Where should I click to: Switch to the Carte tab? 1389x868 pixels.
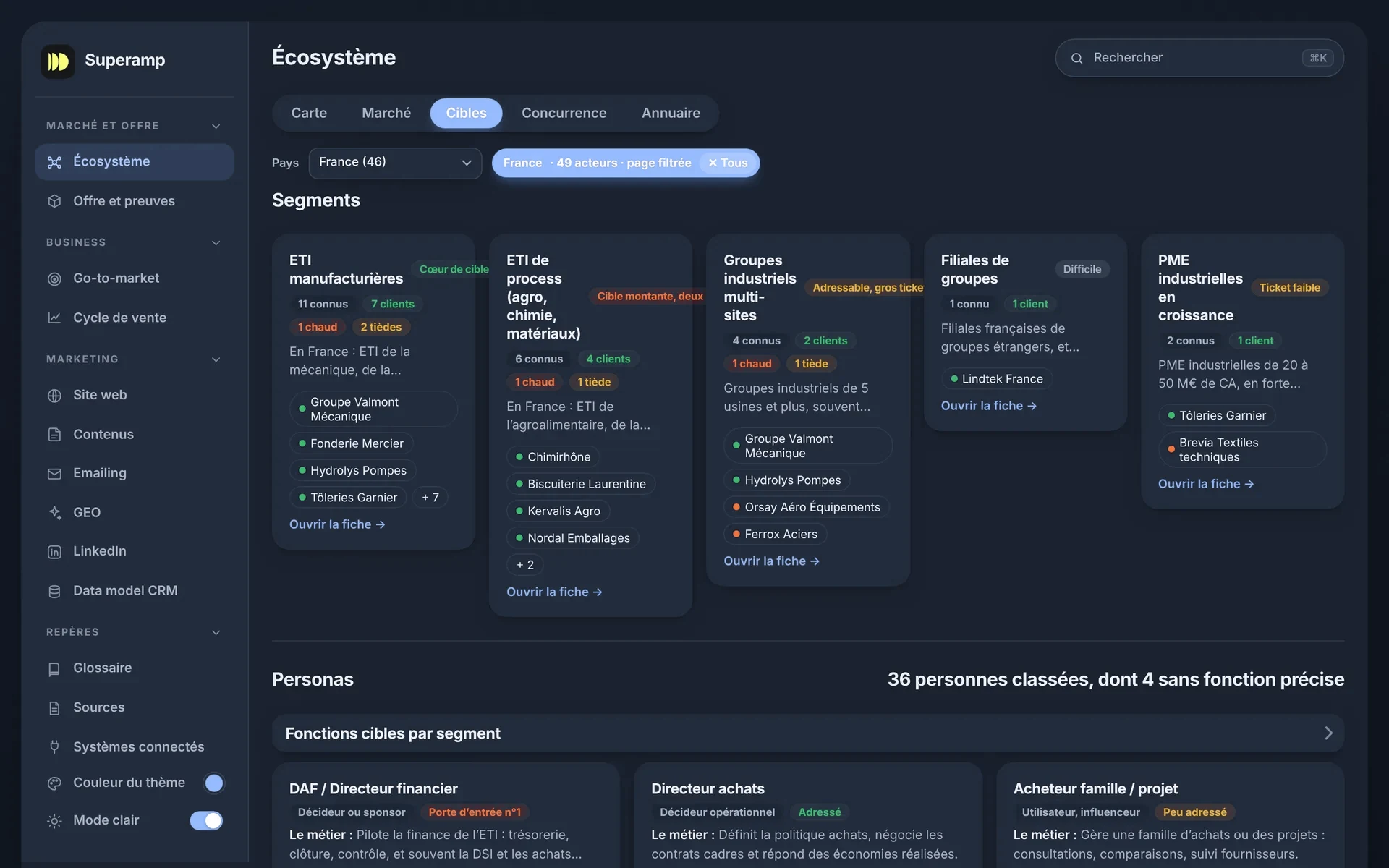click(309, 113)
